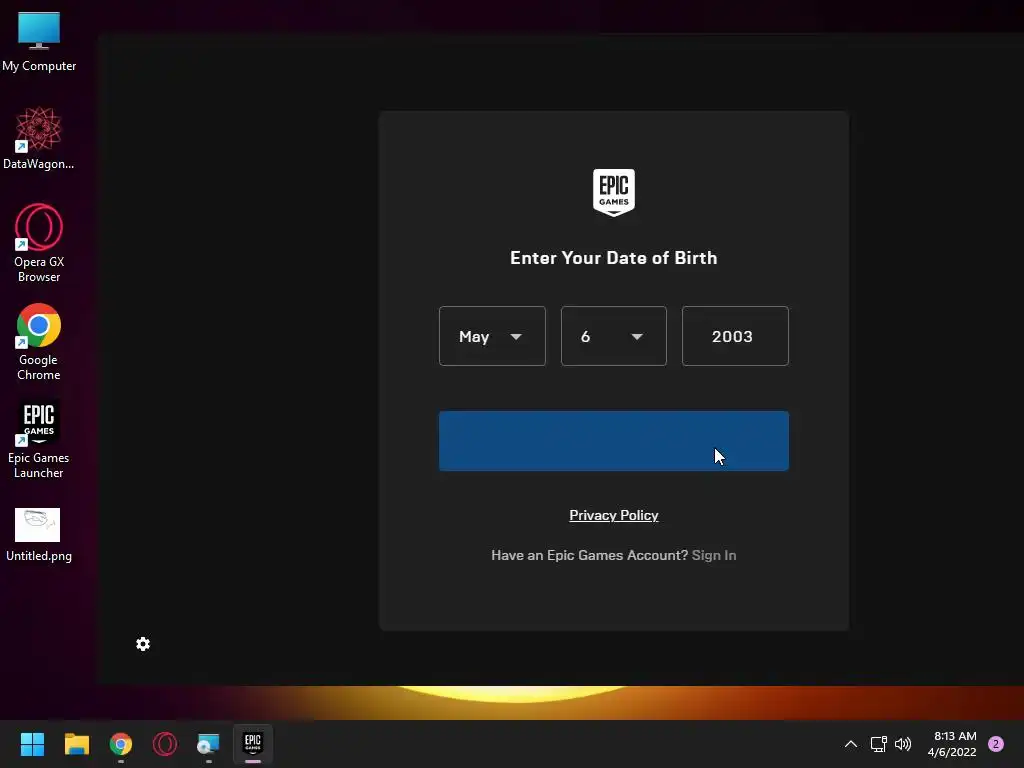This screenshot has width=1024, height=768.
Task: Open the computer monitor app in taskbar
Action: (x=208, y=744)
